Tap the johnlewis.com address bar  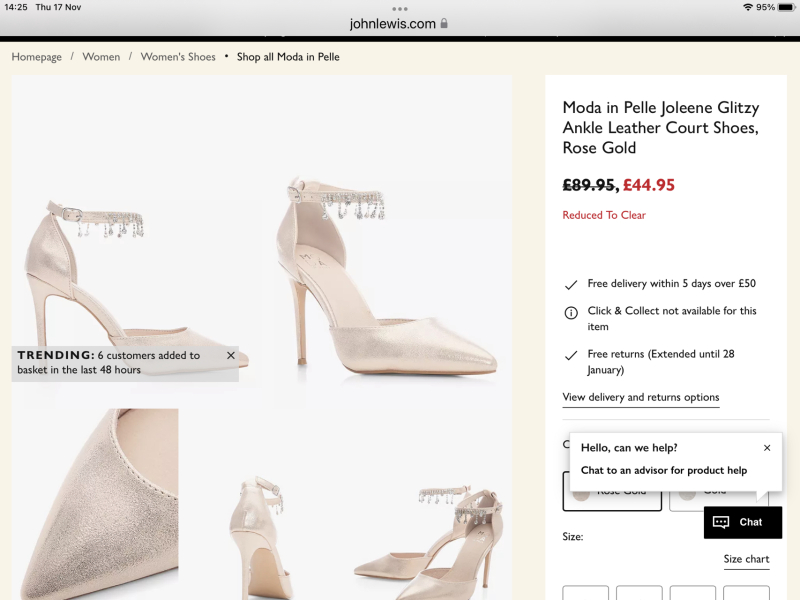[393, 23]
